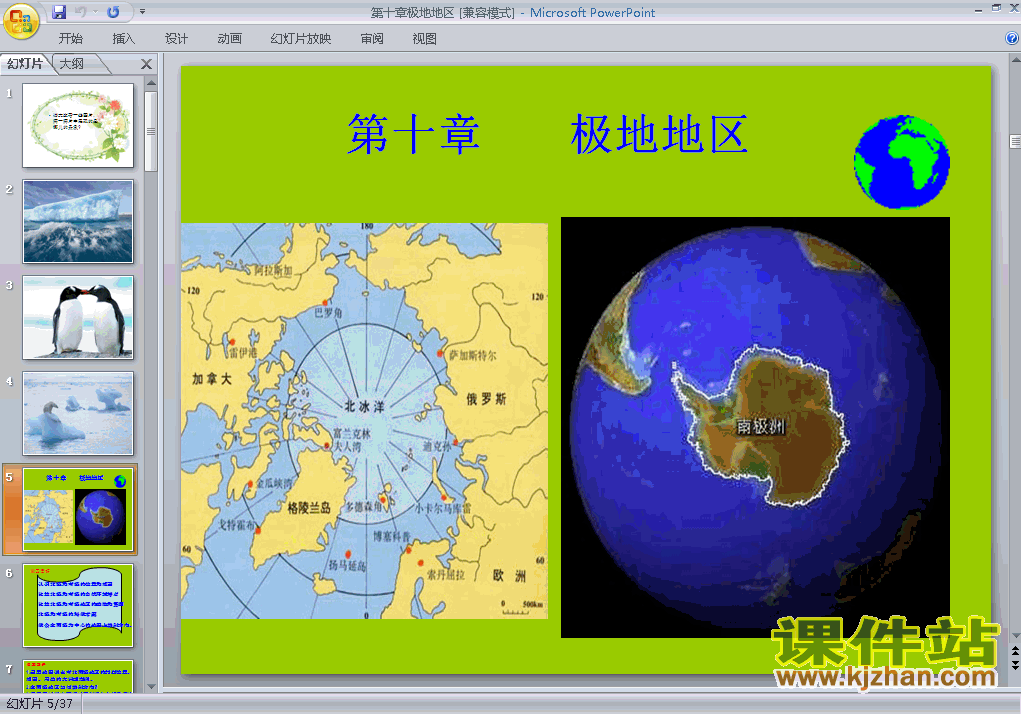
Task: Save the presentation with the floppy icon
Action: point(59,12)
